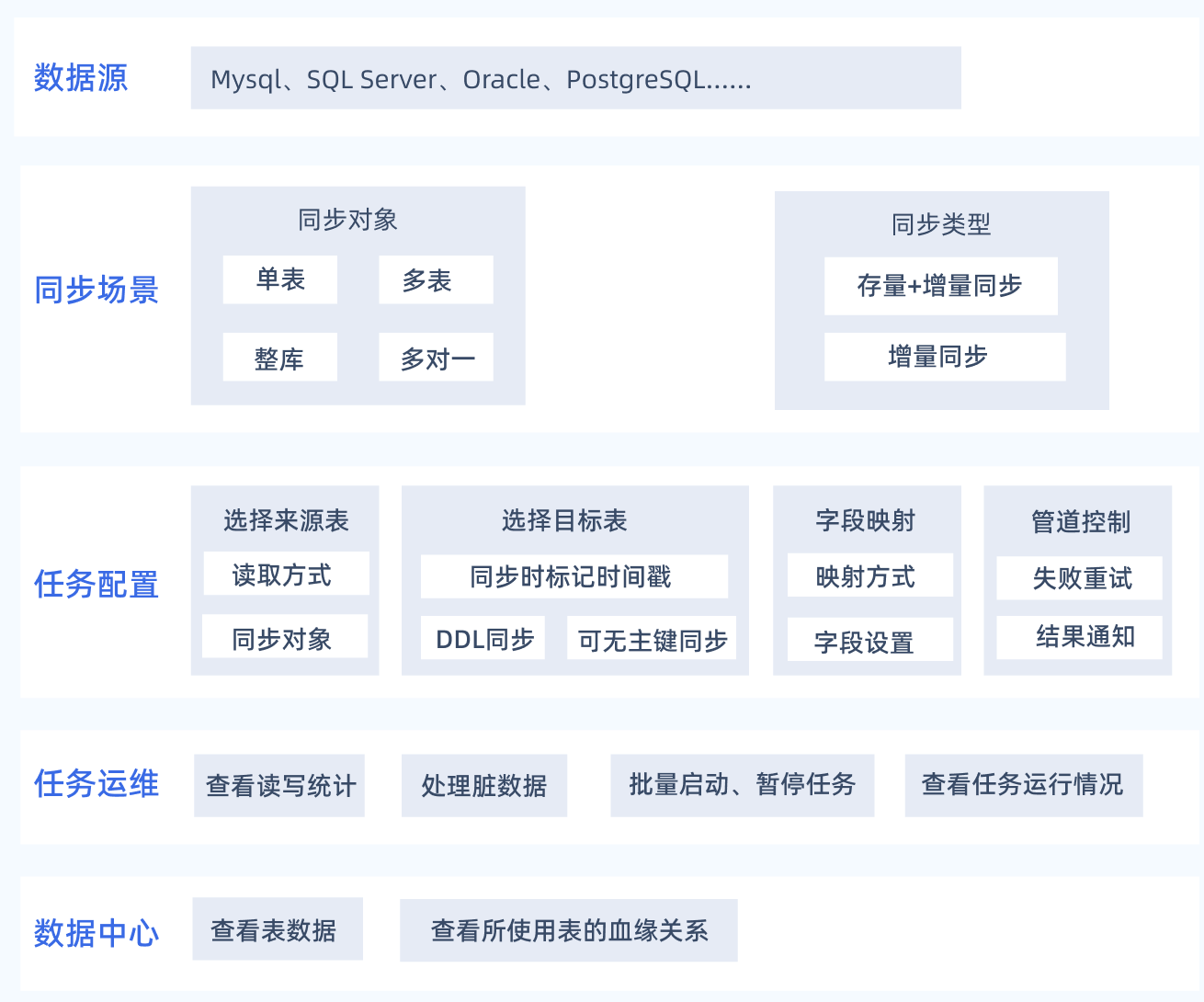Select the 可无主键同步 box

[x=652, y=638]
